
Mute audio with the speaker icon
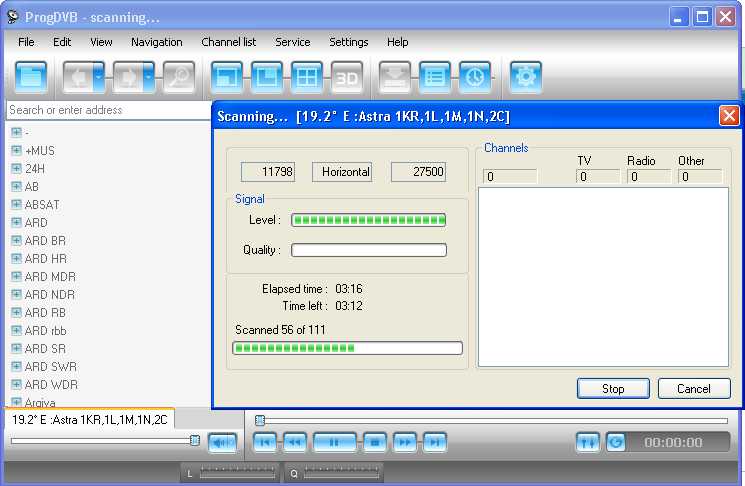[x=222, y=443]
